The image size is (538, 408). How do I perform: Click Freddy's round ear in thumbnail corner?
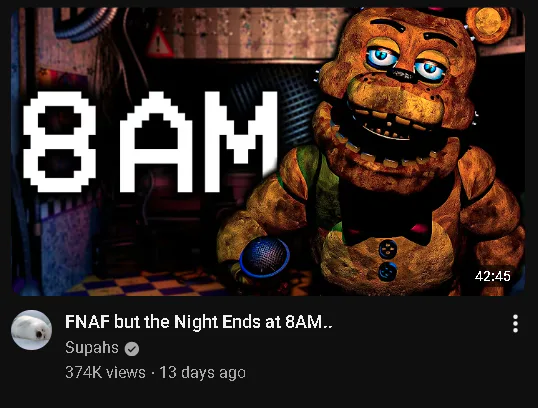coord(488,25)
